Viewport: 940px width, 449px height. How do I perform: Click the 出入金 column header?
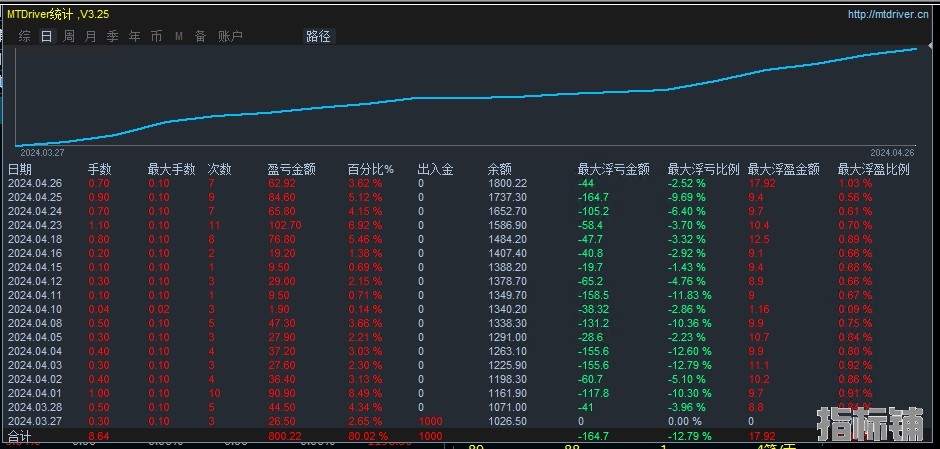(435, 170)
